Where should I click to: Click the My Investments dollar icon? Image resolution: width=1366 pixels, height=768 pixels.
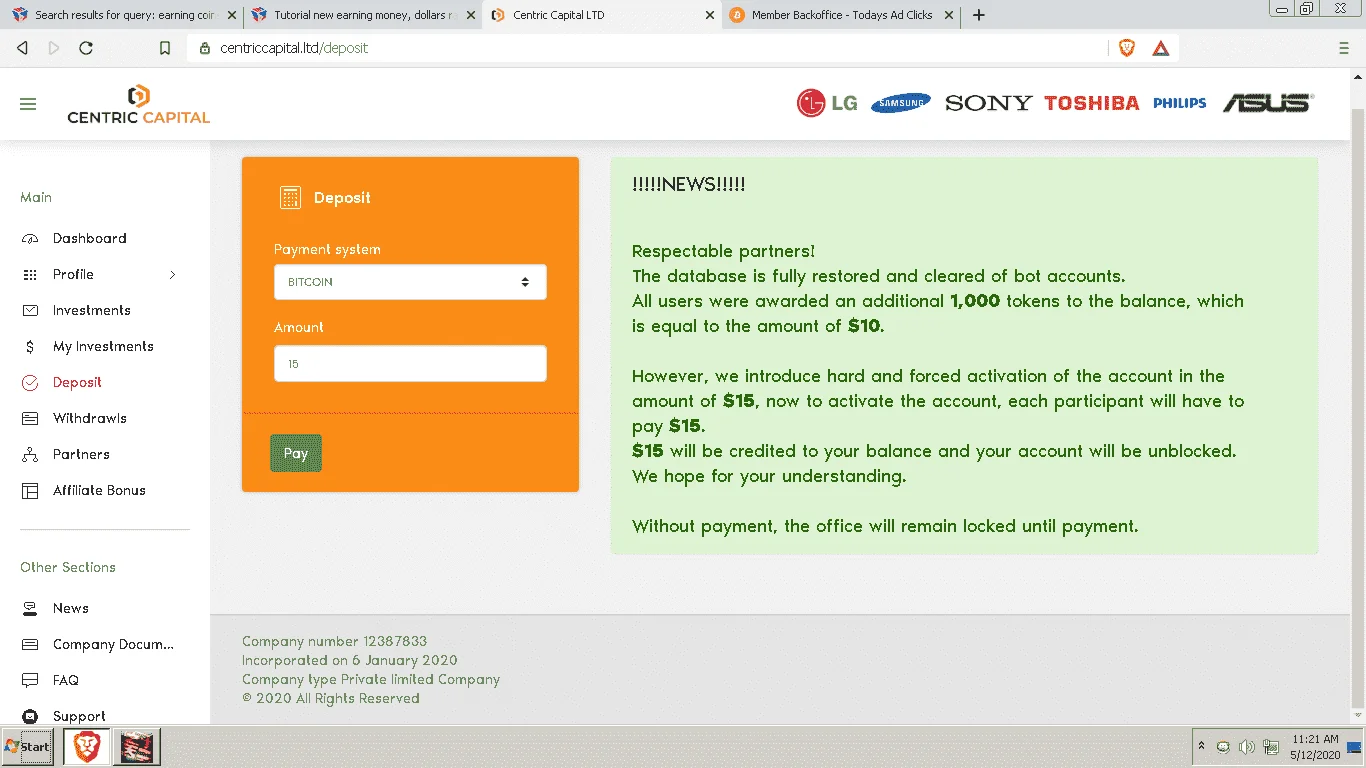pyautogui.click(x=30, y=347)
